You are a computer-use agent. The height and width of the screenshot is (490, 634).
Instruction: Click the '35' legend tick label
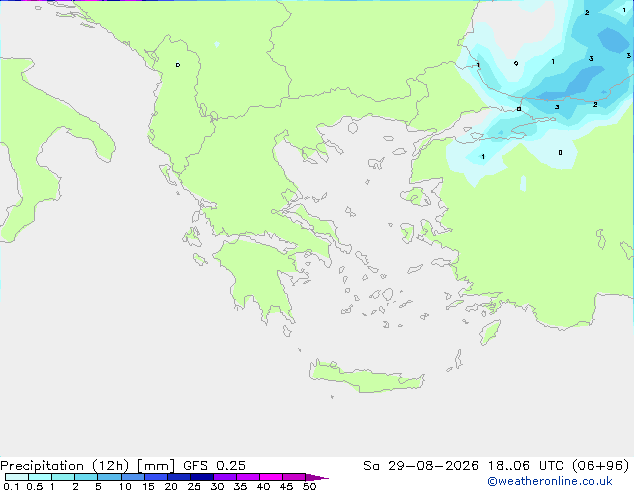240,486
